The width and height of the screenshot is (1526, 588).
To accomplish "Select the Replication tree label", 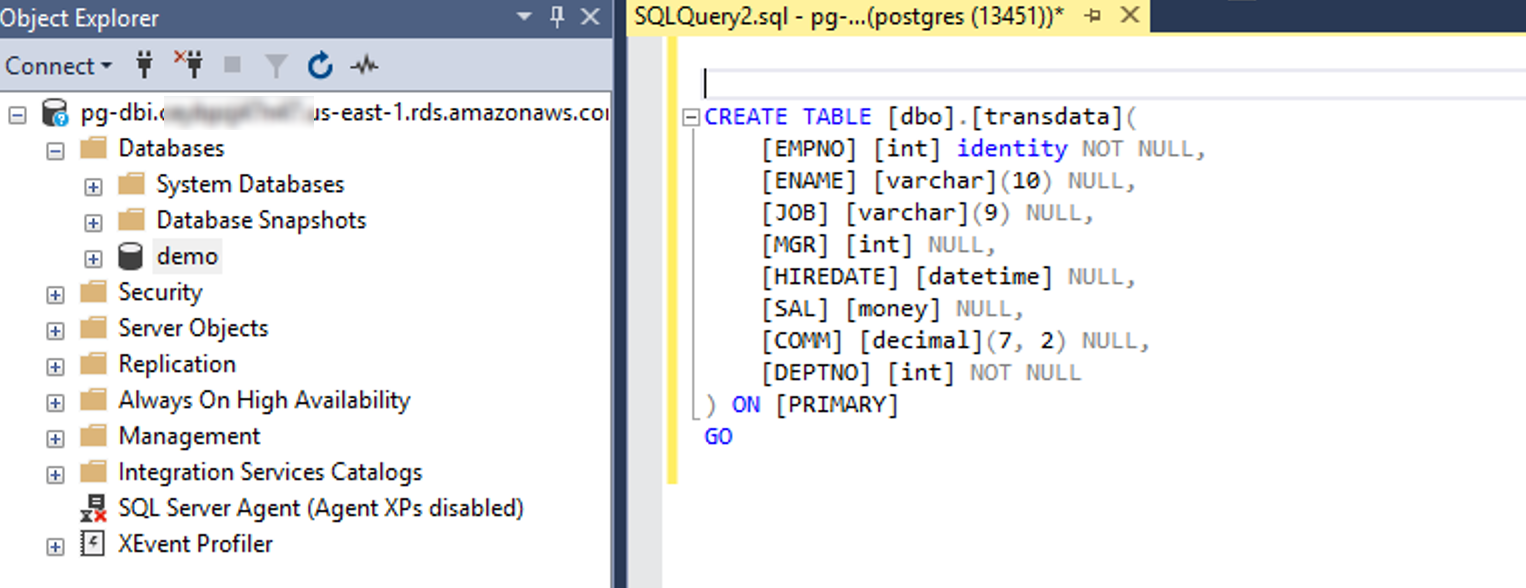I will [x=177, y=364].
